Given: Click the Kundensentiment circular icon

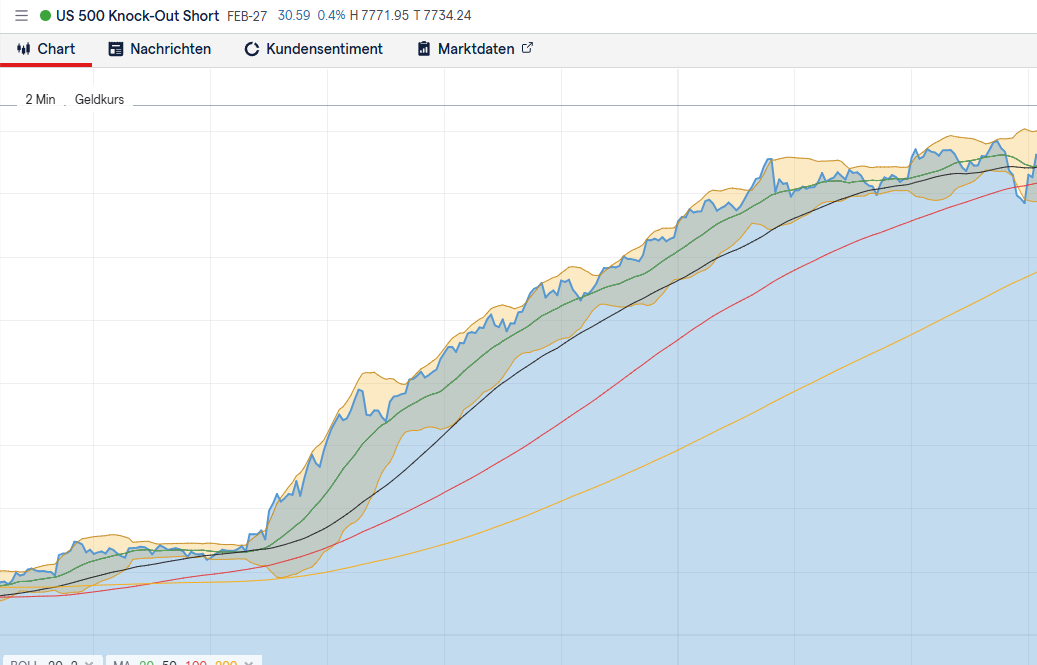Looking at the screenshot, I should [251, 49].
